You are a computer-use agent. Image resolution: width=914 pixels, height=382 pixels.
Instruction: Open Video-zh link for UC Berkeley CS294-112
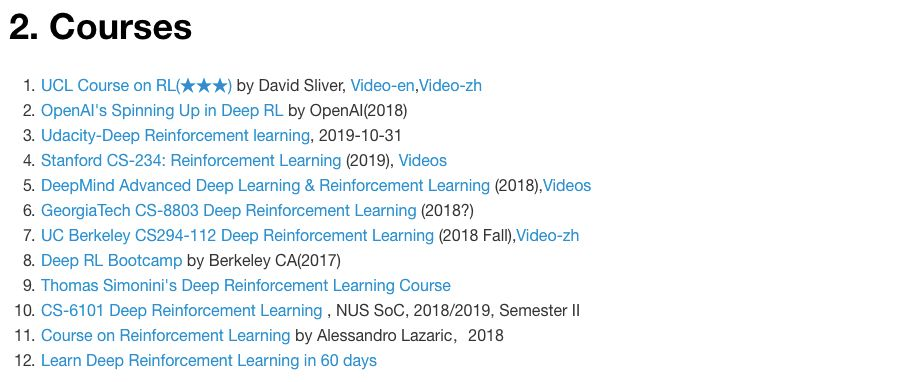(548, 236)
